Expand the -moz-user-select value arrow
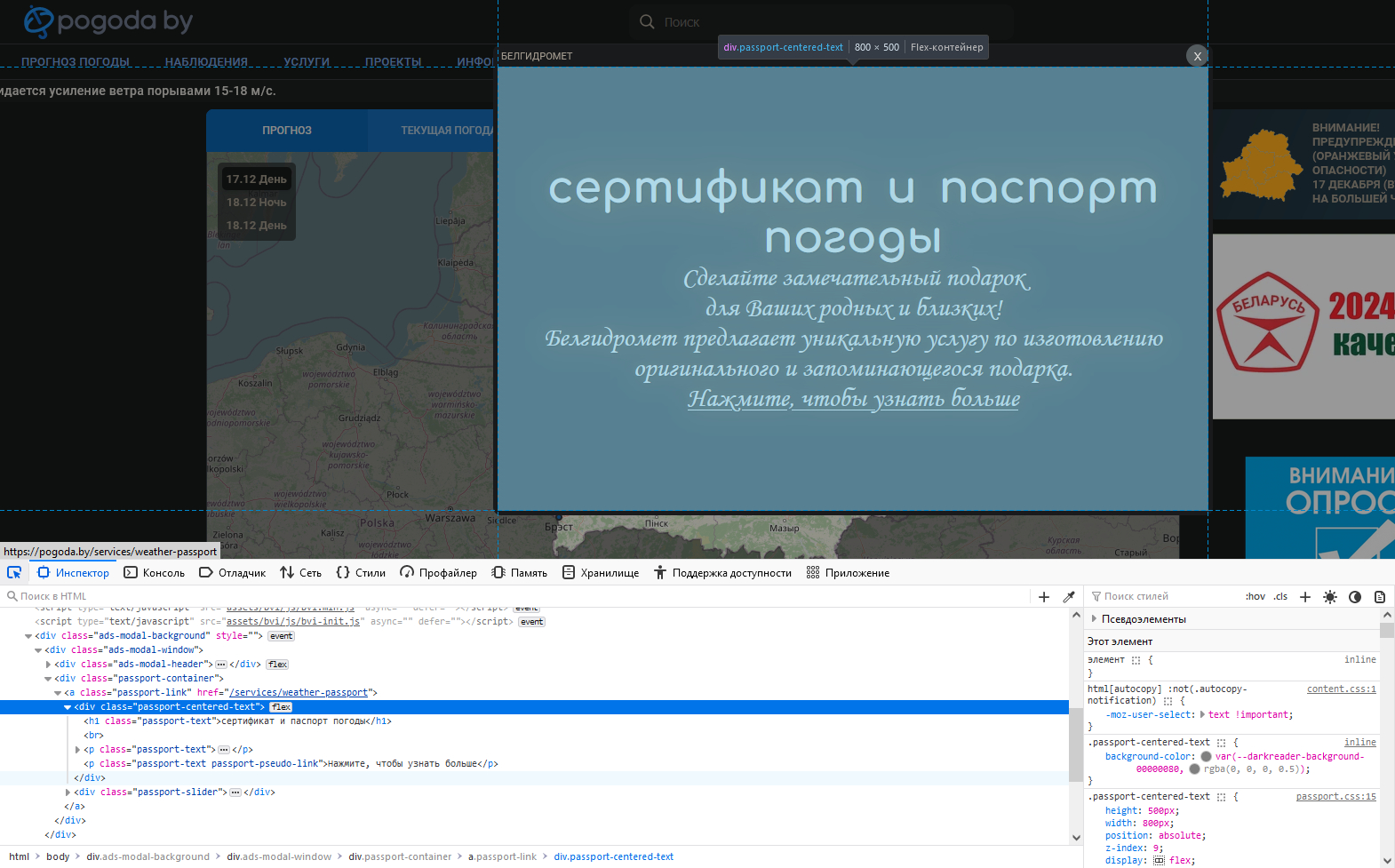The width and height of the screenshot is (1395, 868). coord(1203,714)
